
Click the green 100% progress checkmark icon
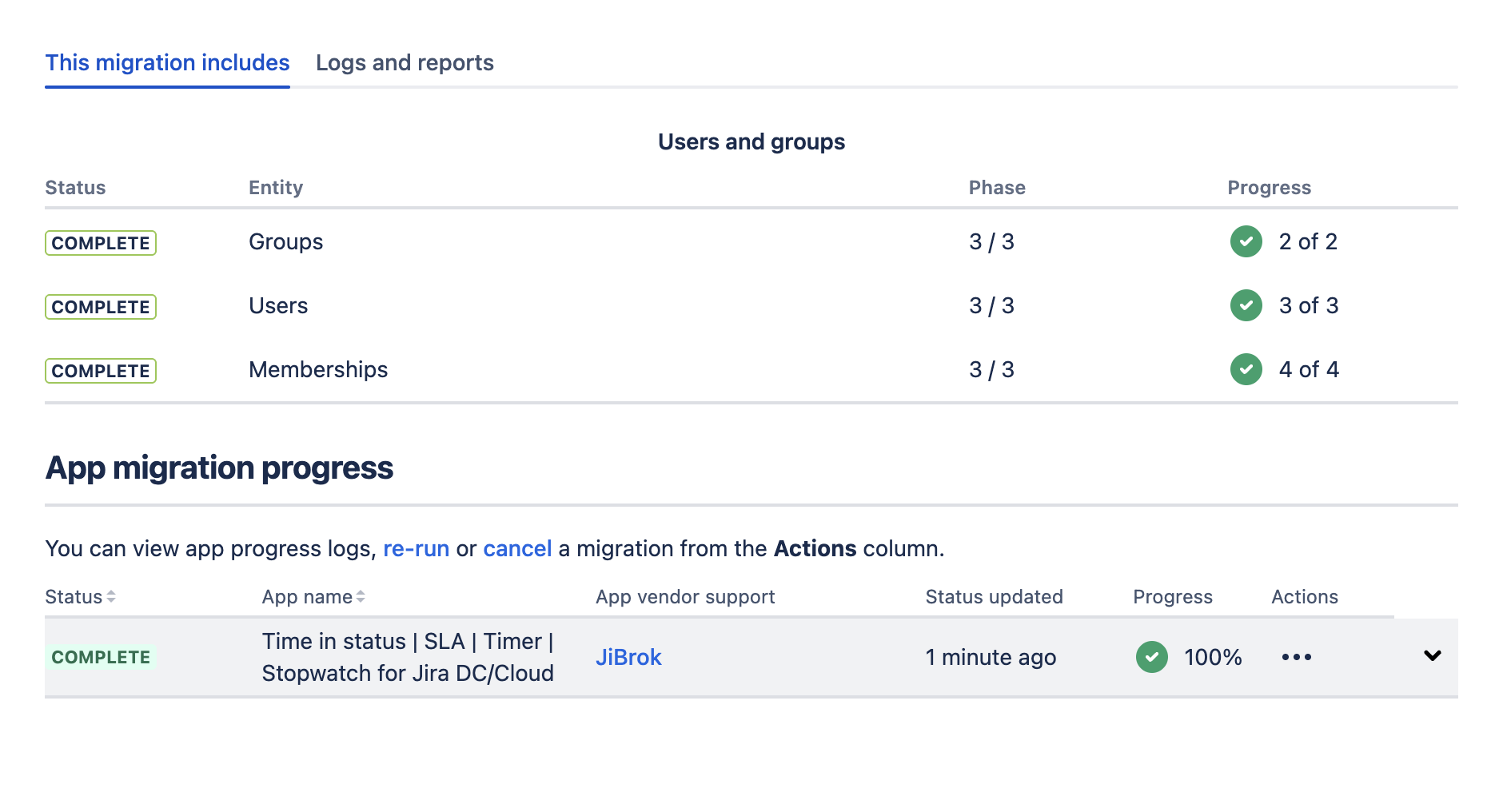[x=1151, y=657]
